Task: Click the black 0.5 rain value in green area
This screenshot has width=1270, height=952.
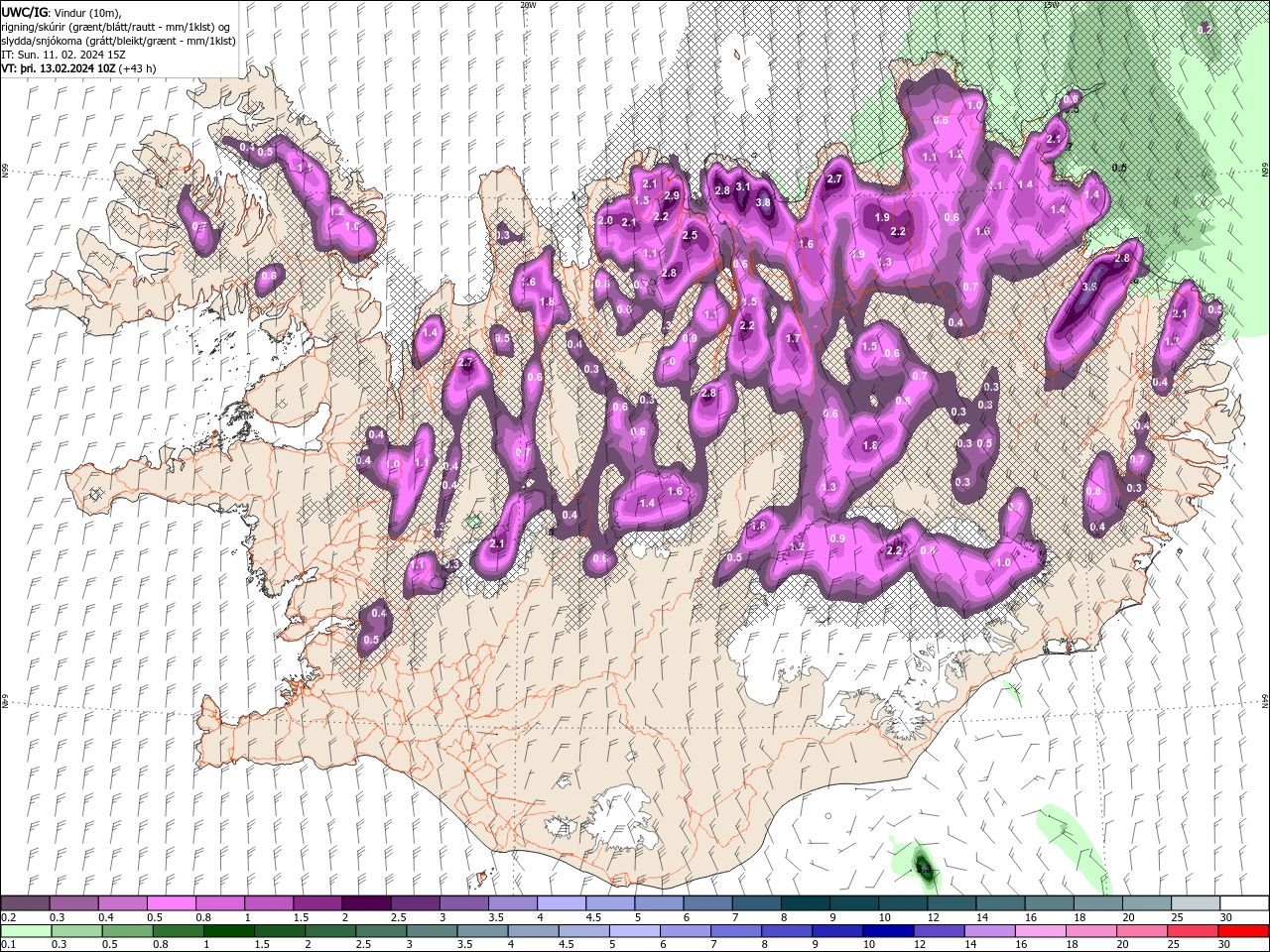Action: click(x=1119, y=168)
